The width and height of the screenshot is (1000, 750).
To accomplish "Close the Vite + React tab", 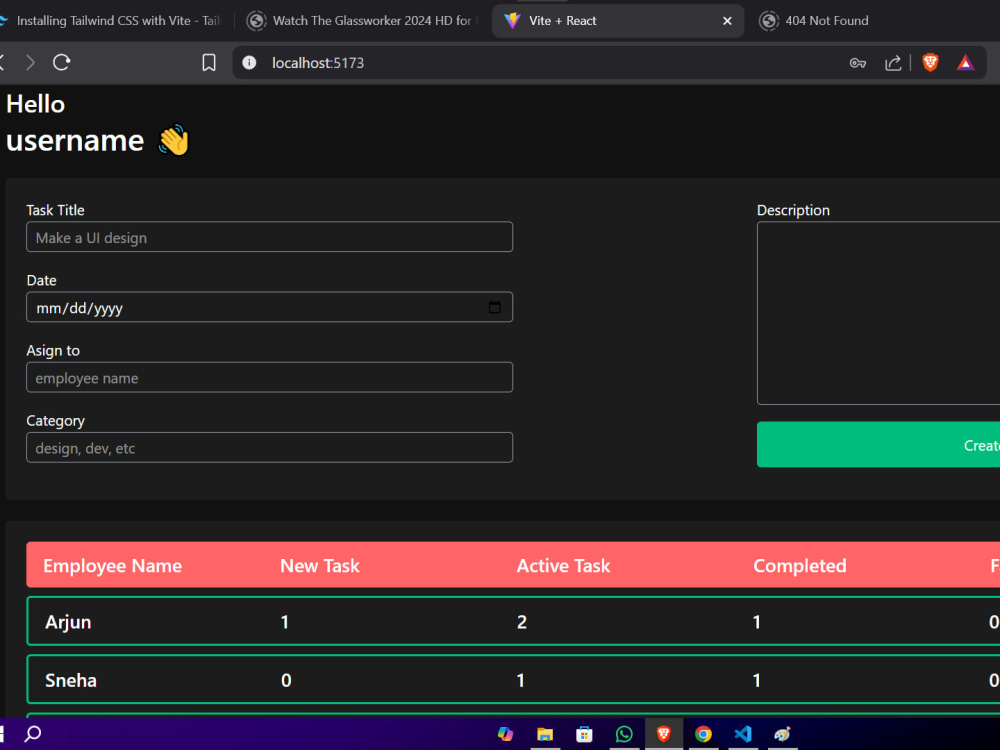I will pyautogui.click(x=727, y=20).
